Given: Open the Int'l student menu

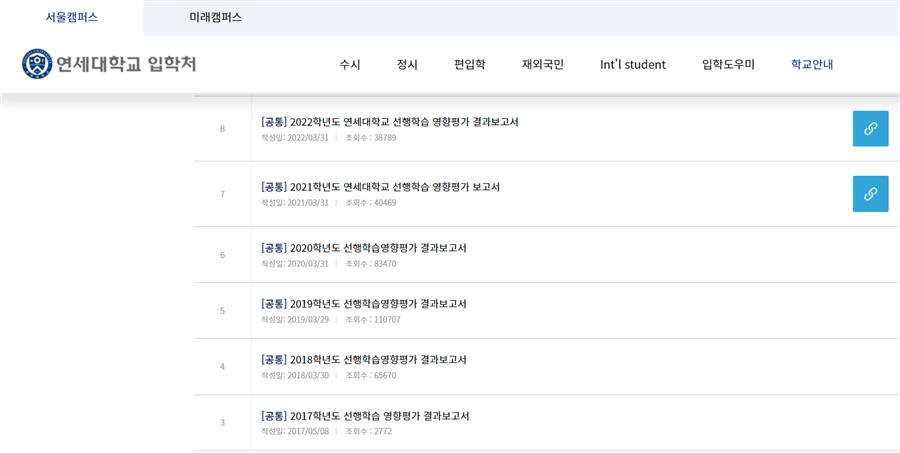Looking at the screenshot, I should coord(633,64).
